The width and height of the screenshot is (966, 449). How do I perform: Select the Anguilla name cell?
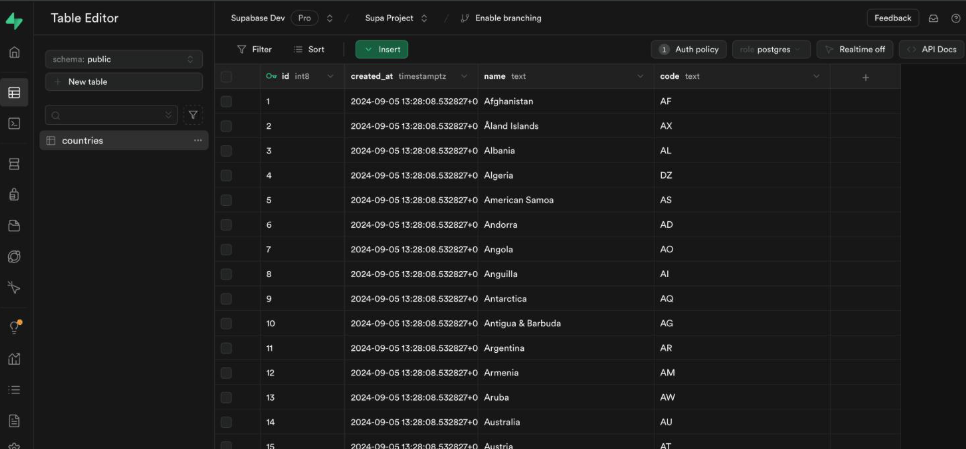click(566, 274)
